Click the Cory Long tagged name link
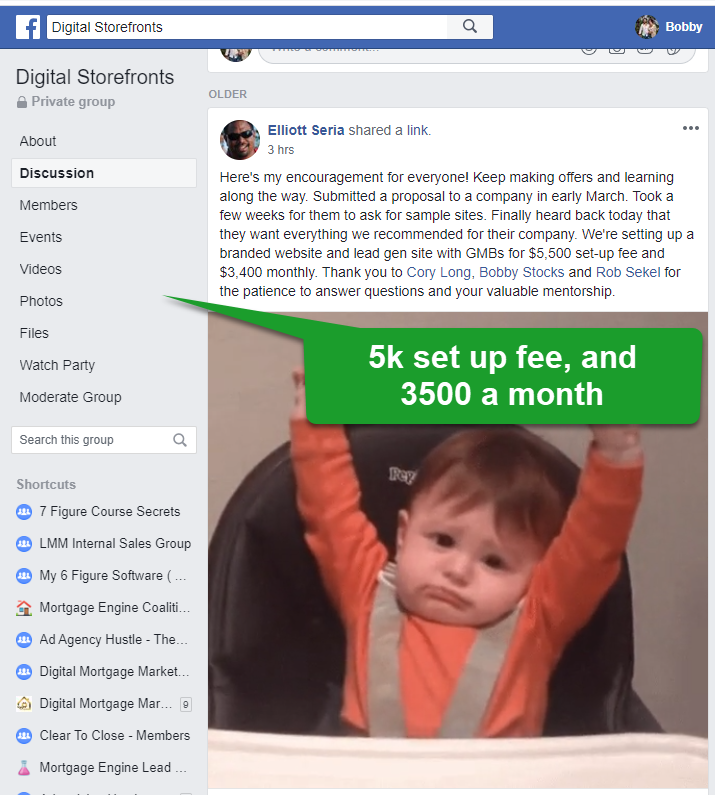 (439, 272)
